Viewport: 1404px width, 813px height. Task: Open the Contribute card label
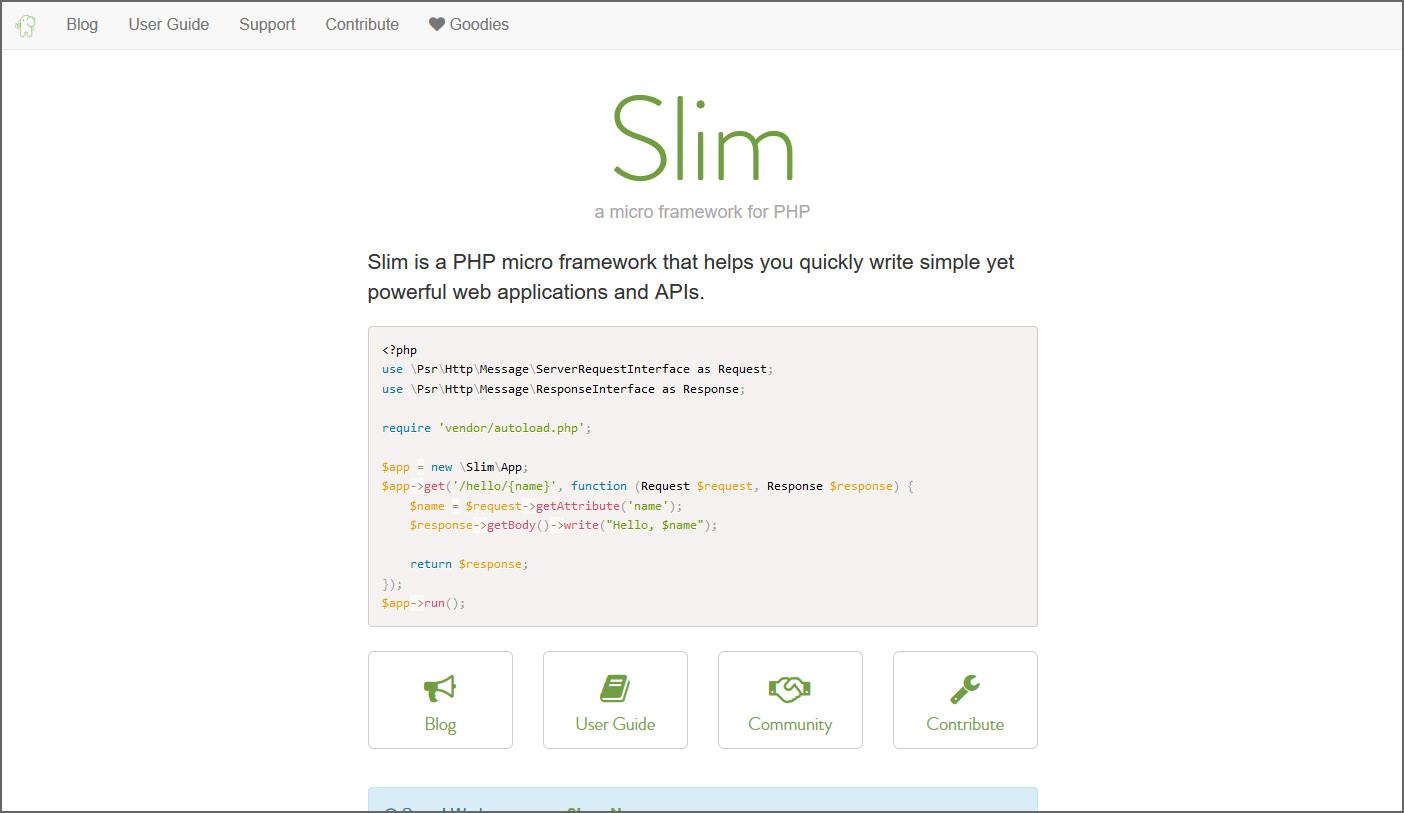click(x=965, y=724)
